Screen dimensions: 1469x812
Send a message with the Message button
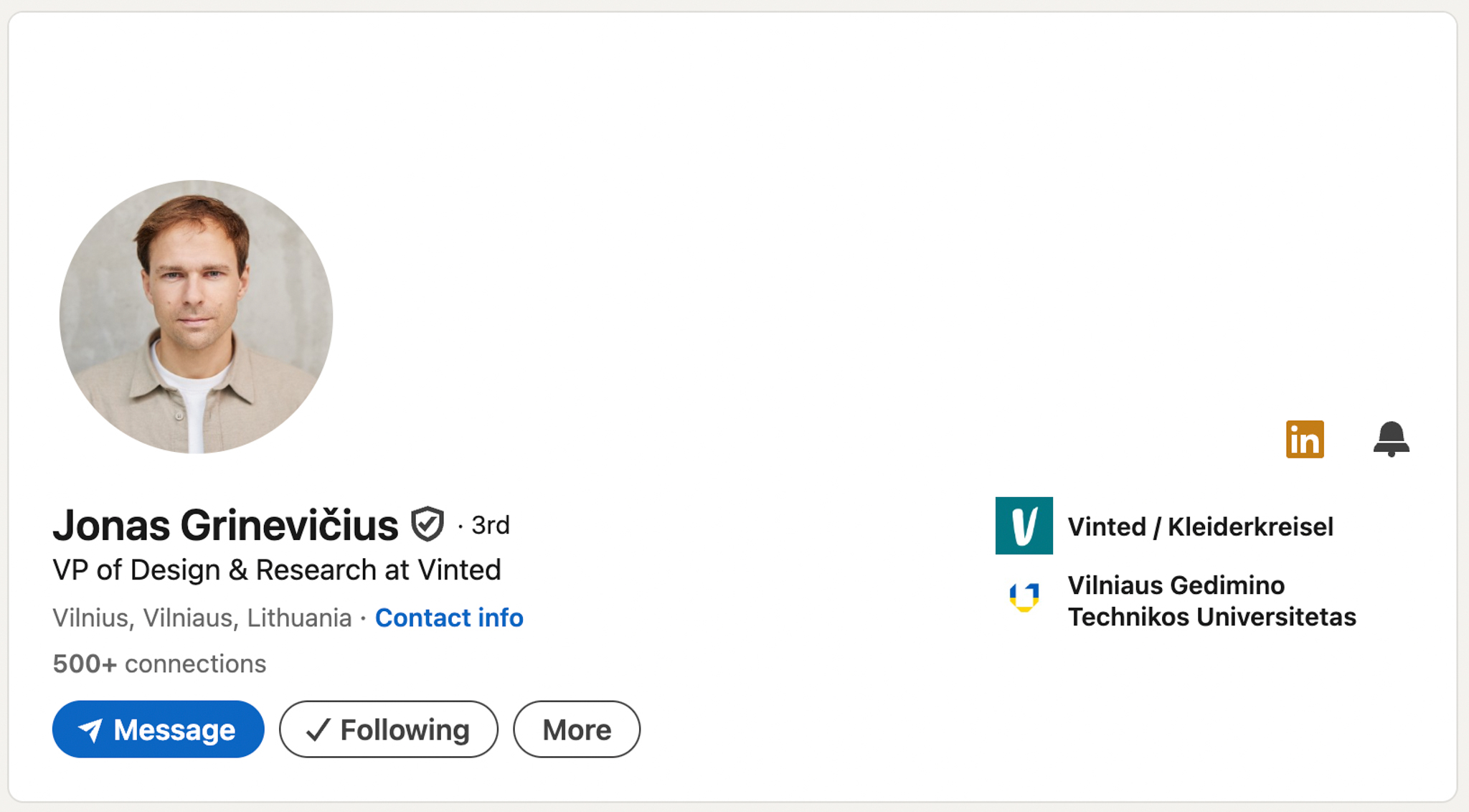158,730
